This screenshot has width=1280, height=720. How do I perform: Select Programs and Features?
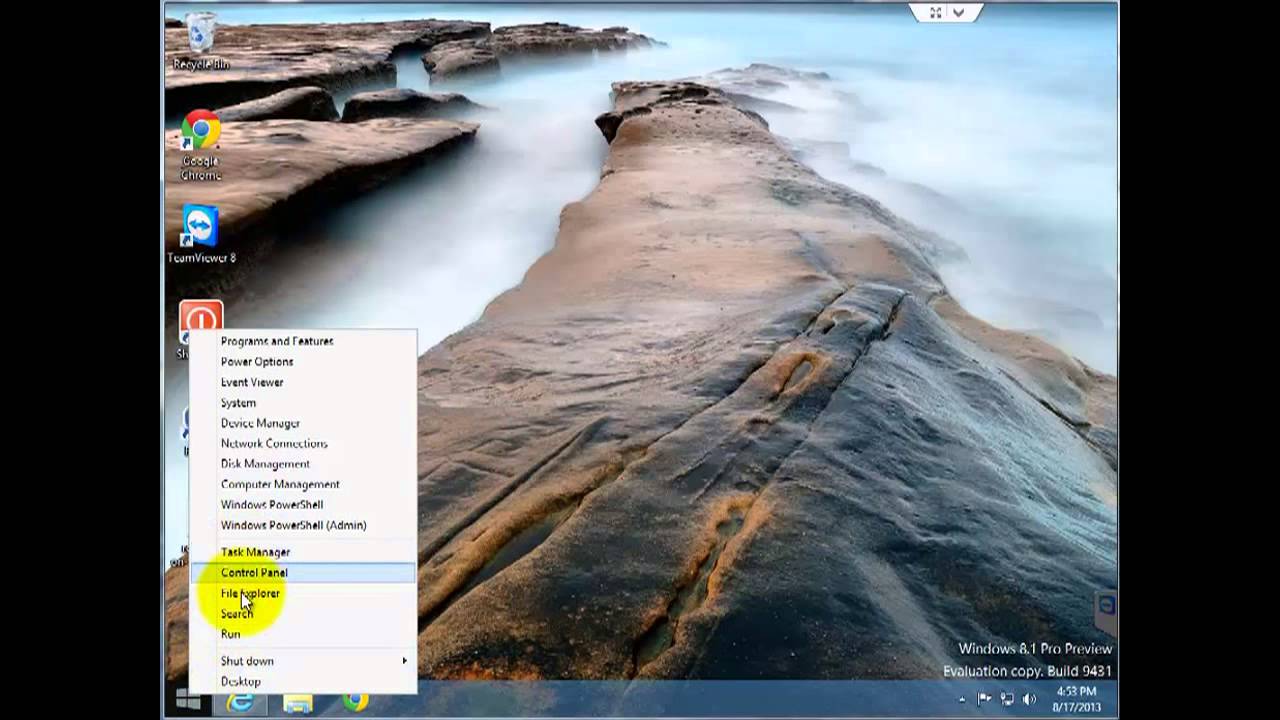tap(303, 341)
